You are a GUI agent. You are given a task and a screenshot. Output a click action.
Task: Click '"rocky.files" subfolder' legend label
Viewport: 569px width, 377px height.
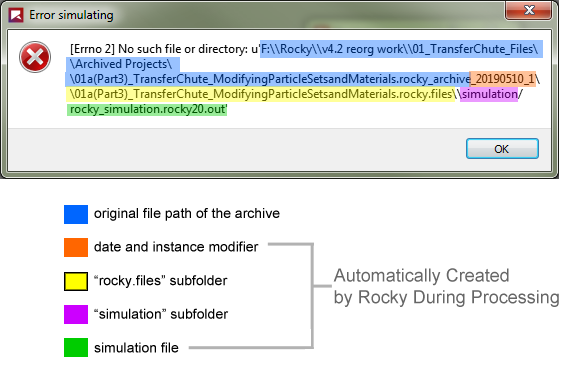[160, 281]
